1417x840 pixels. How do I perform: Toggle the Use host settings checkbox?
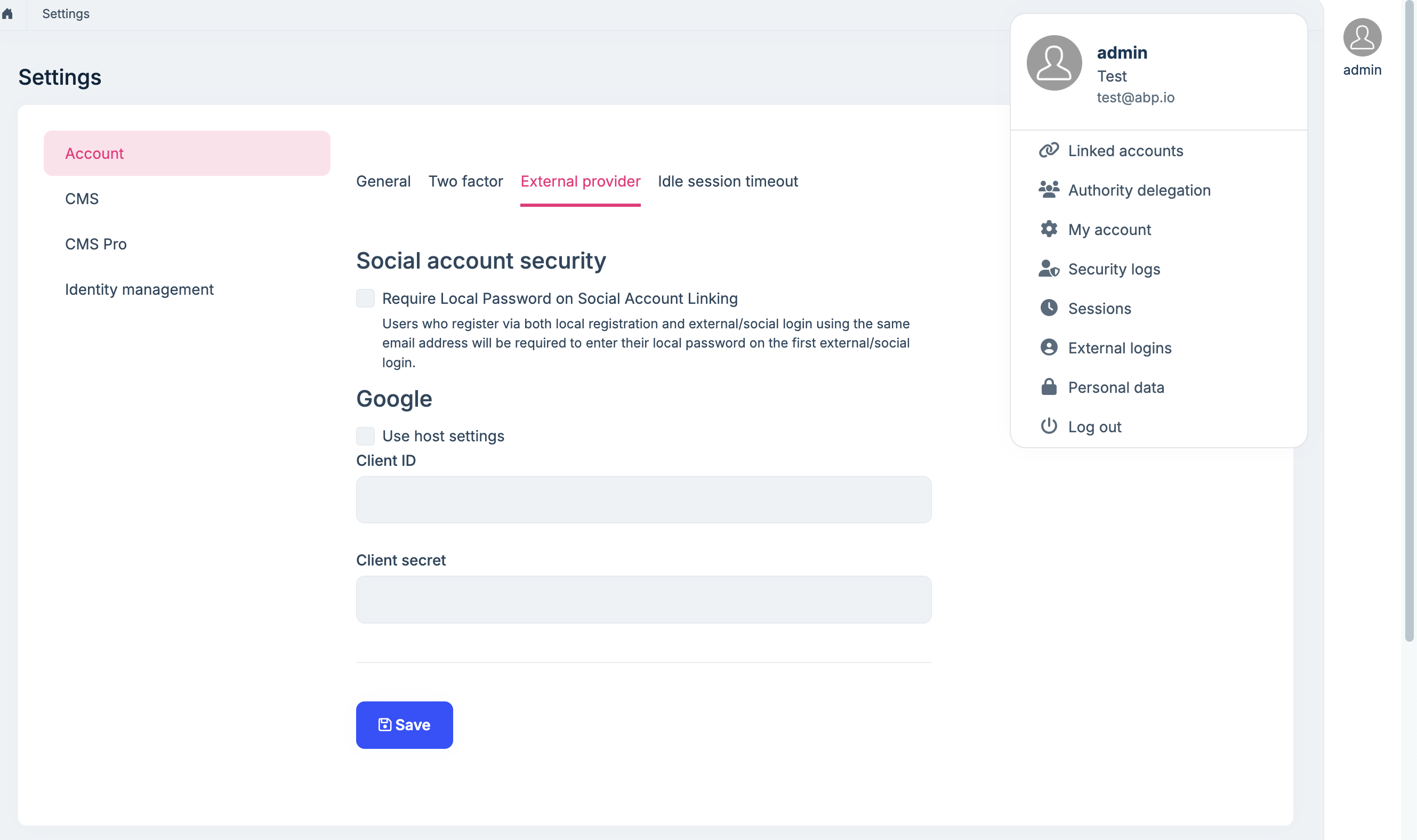click(x=365, y=436)
